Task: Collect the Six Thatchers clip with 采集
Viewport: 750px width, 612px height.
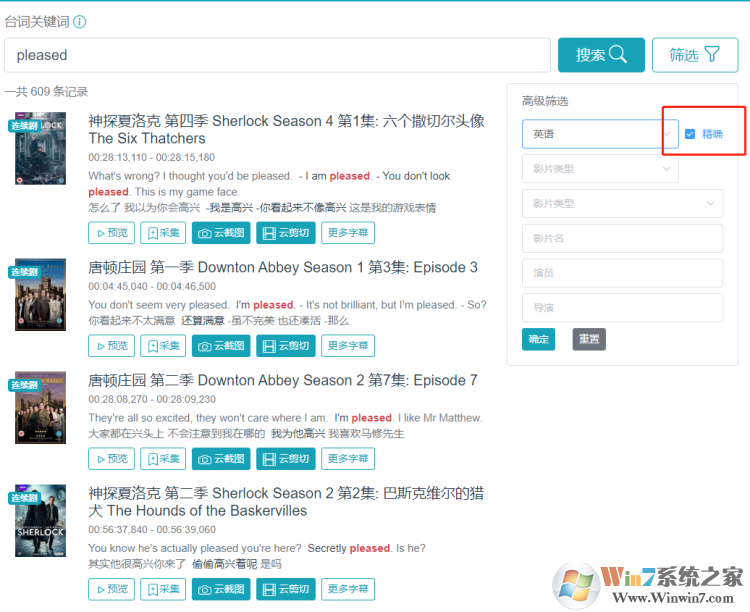Action: [163, 233]
